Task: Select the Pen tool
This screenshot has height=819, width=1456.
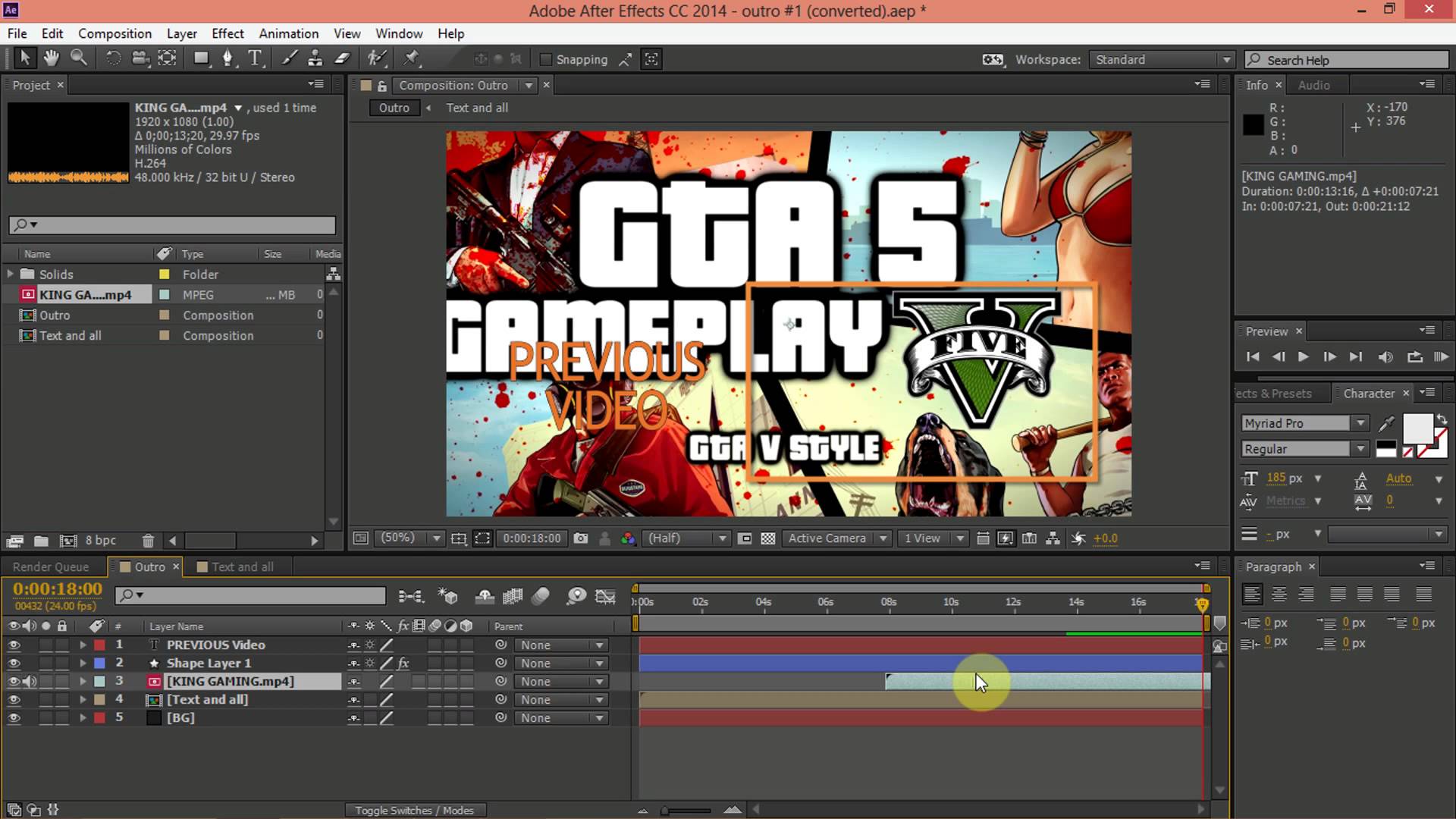Action: (227, 58)
